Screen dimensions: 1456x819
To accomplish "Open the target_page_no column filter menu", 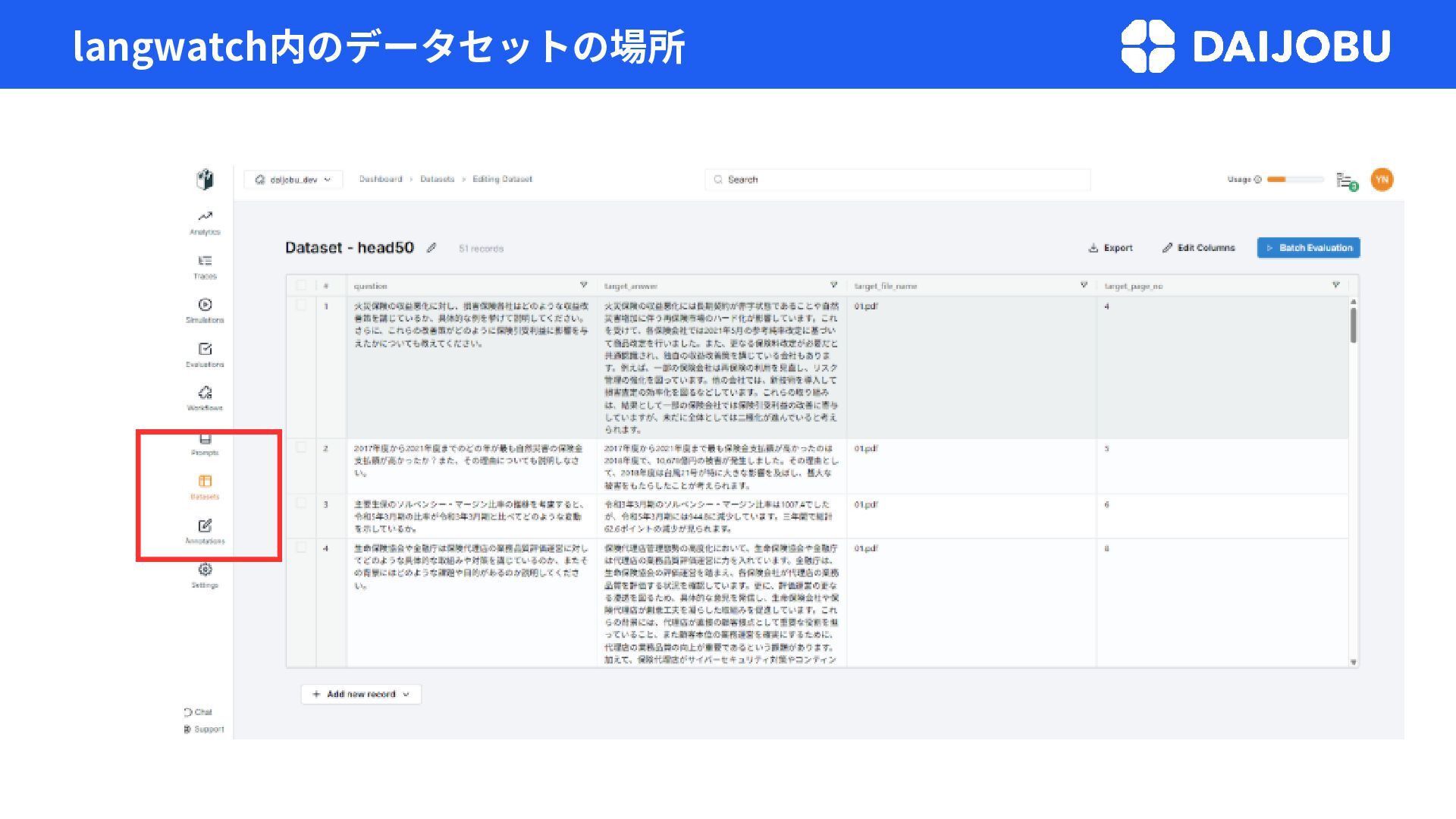I will (x=1335, y=285).
